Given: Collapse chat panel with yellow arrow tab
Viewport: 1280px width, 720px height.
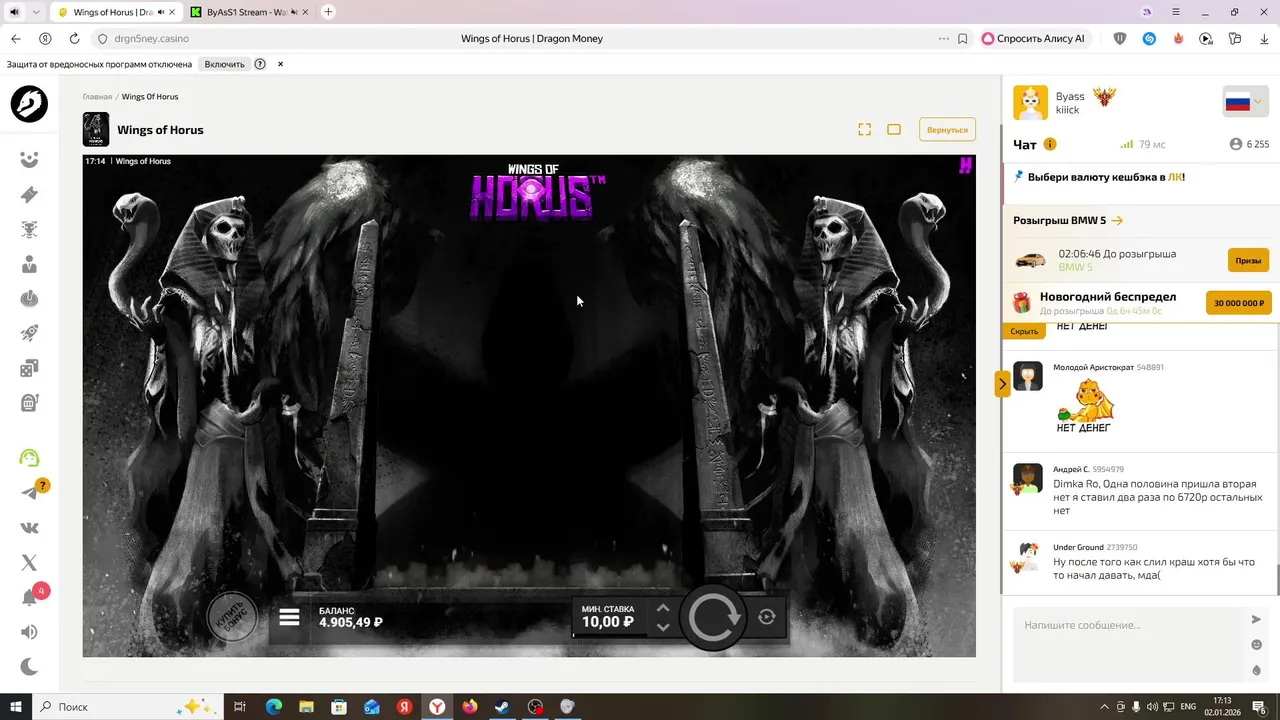Looking at the screenshot, I should tap(1002, 384).
